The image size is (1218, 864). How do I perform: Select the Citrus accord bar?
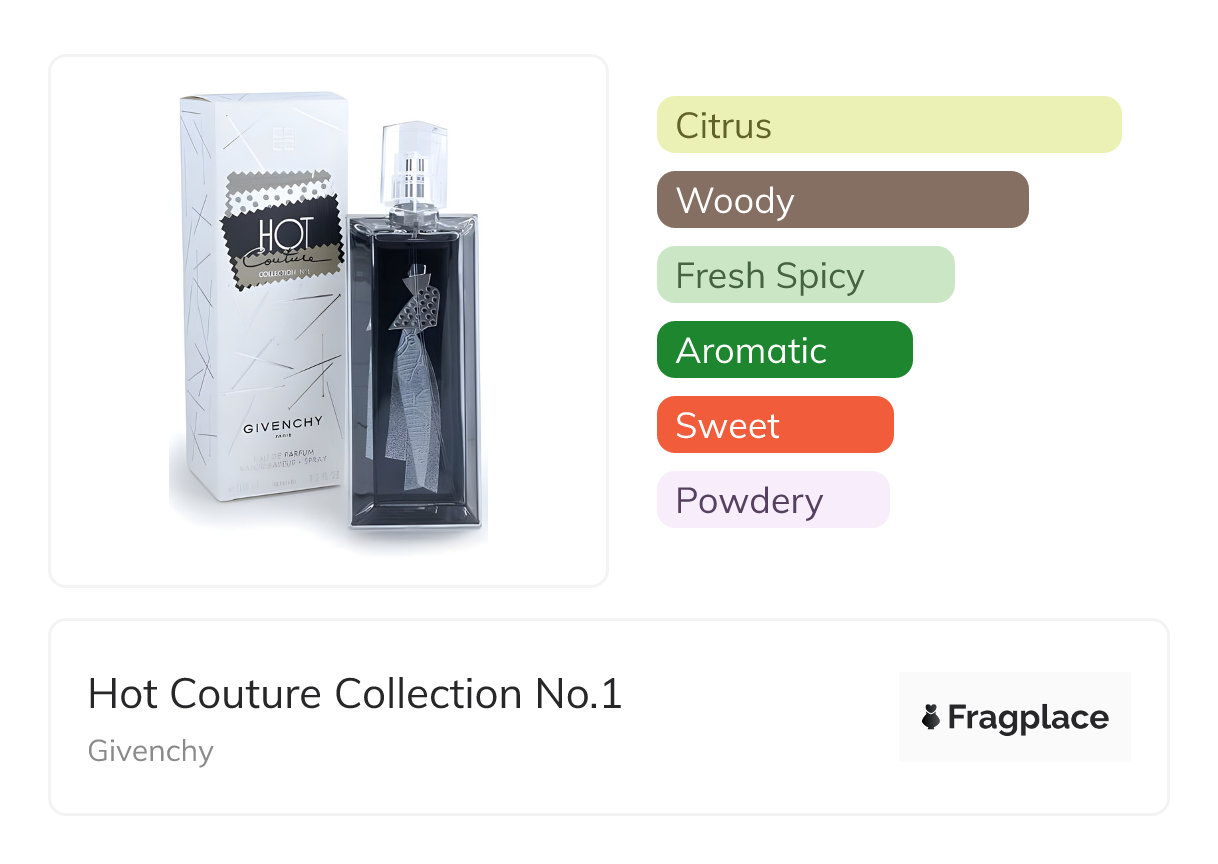point(888,125)
